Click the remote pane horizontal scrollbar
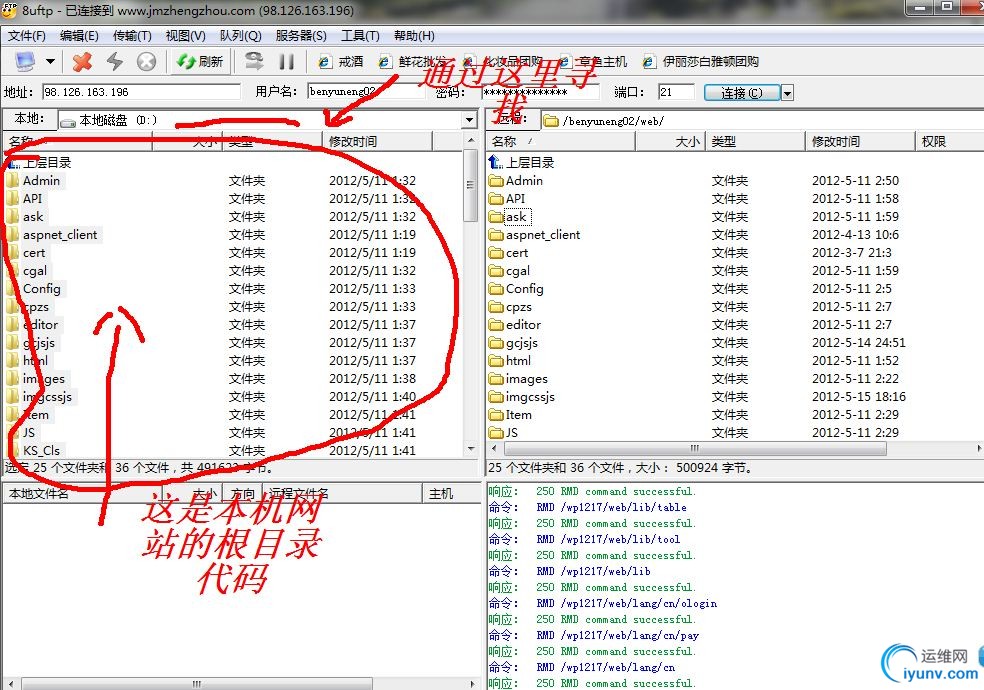 695,448
